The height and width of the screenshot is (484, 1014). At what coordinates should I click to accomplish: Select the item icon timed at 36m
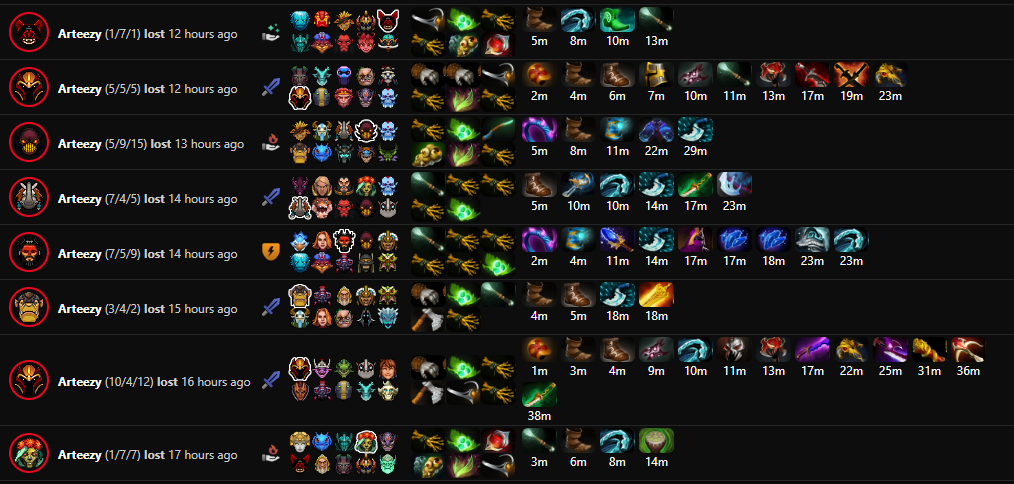967,349
